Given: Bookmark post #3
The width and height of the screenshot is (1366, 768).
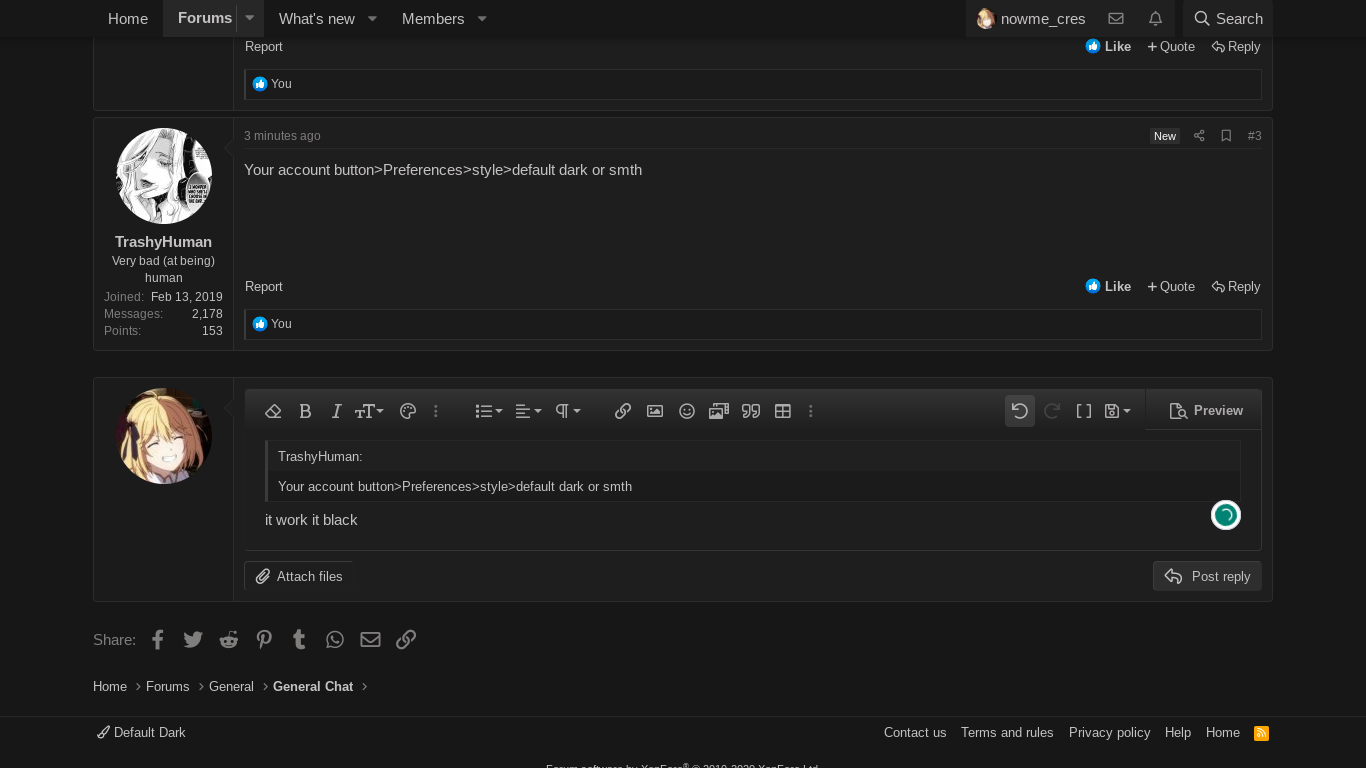Looking at the screenshot, I should point(1226,136).
